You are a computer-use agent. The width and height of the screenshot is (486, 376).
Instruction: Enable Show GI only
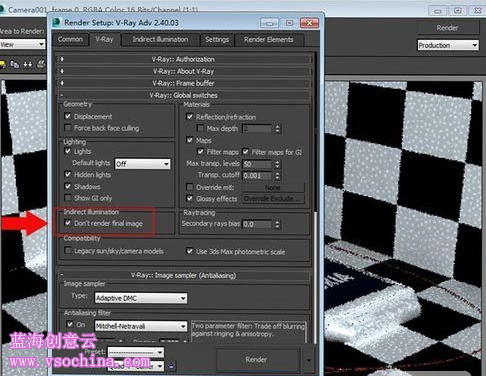tap(68, 198)
